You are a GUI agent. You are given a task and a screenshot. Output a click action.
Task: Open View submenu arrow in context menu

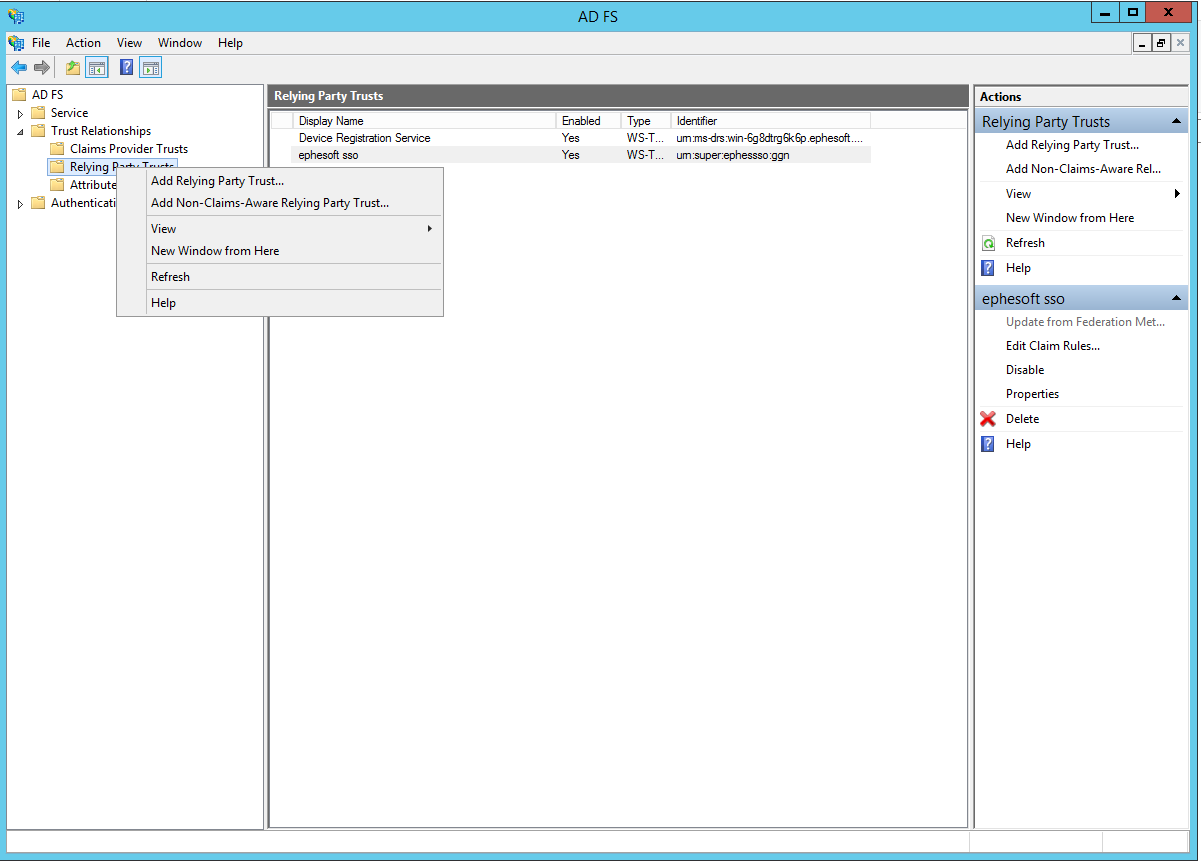(430, 229)
